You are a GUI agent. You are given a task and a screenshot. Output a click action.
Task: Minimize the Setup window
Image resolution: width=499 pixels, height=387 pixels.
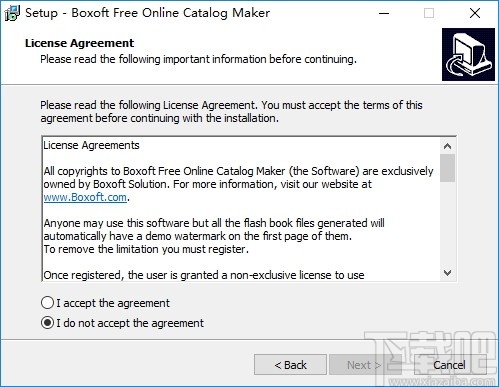click(x=384, y=13)
